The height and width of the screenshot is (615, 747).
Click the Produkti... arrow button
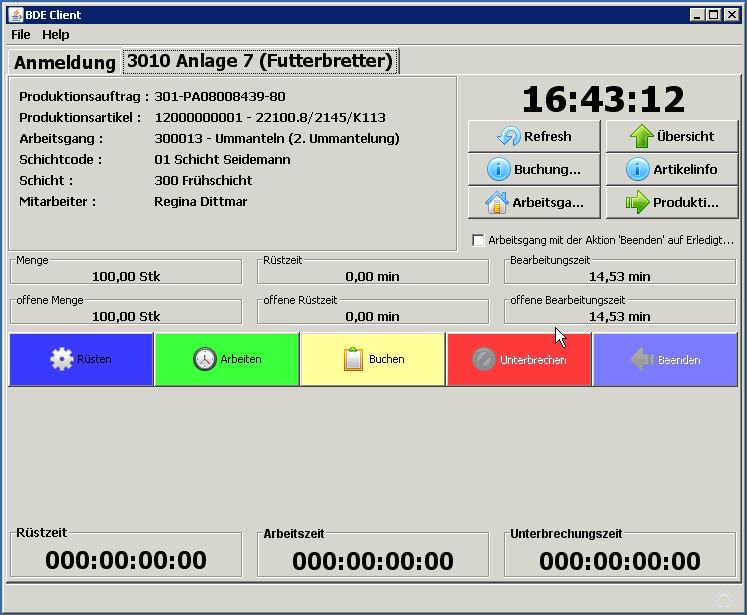click(672, 203)
